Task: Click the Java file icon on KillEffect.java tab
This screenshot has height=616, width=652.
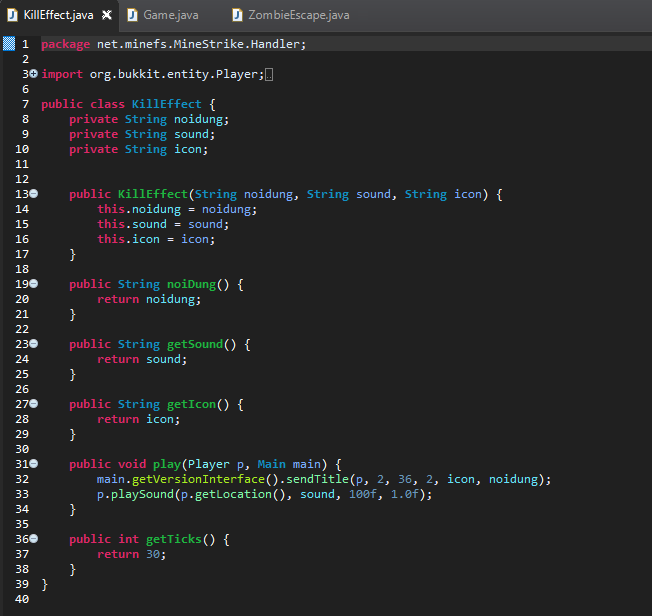Action: coord(12,15)
